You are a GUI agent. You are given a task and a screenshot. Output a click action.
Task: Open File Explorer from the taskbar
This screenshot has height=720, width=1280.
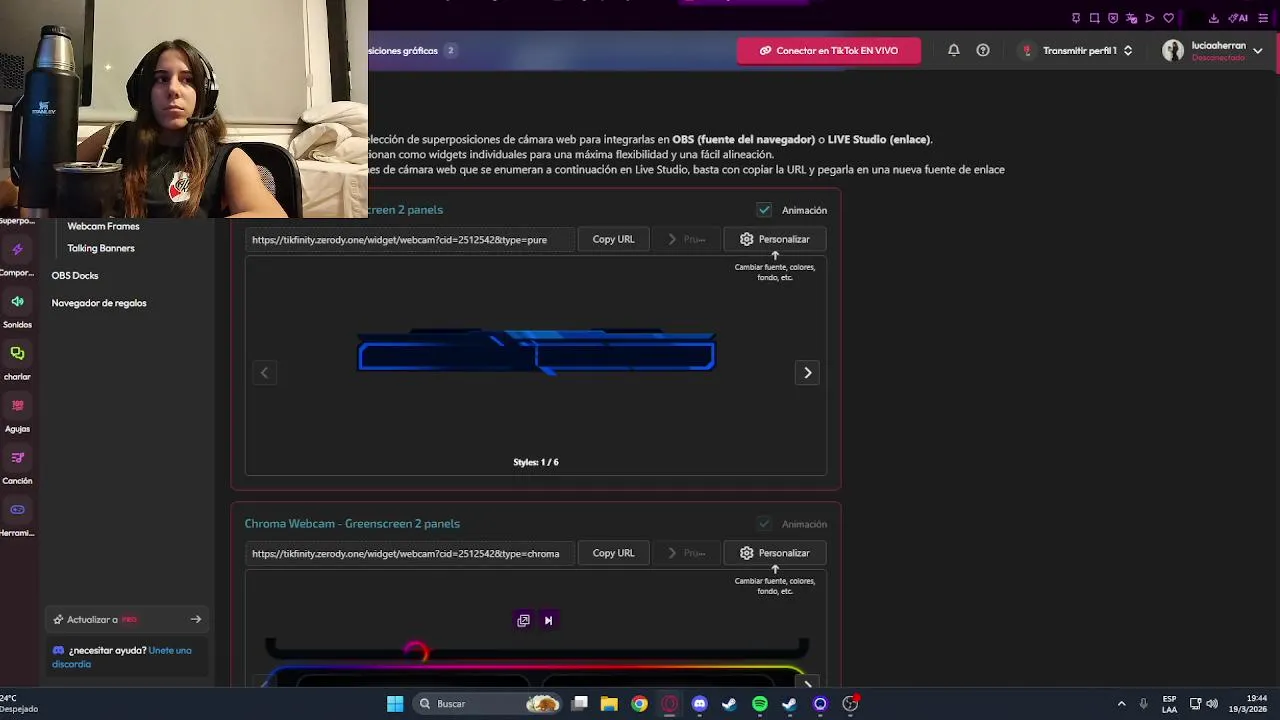pyautogui.click(x=609, y=704)
